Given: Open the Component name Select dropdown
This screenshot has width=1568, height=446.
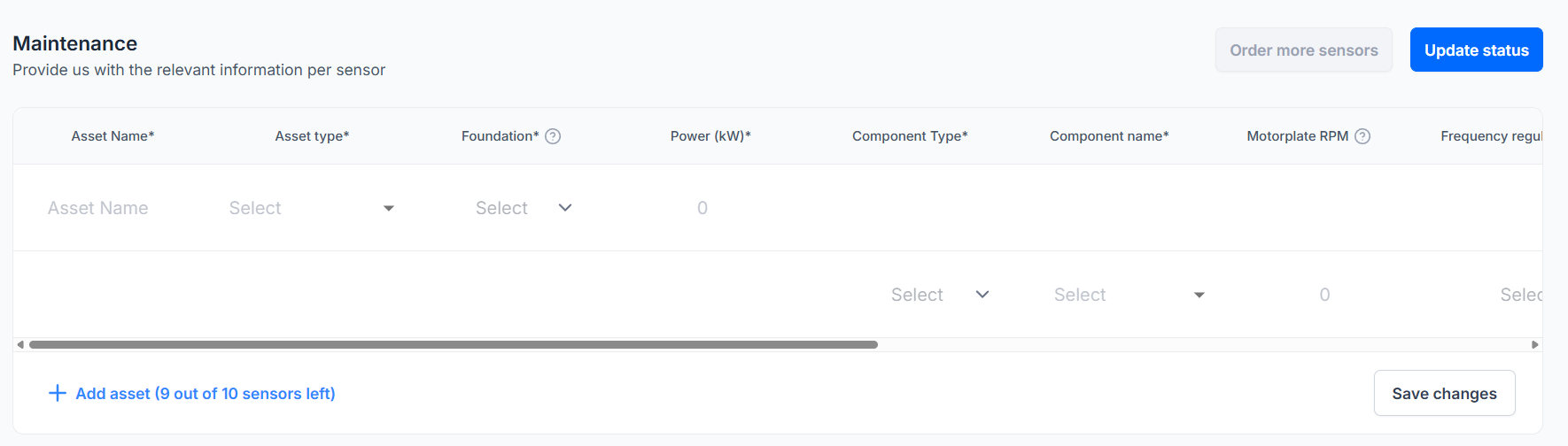Looking at the screenshot, I should pyautogui.click(x=1129, y=295).
